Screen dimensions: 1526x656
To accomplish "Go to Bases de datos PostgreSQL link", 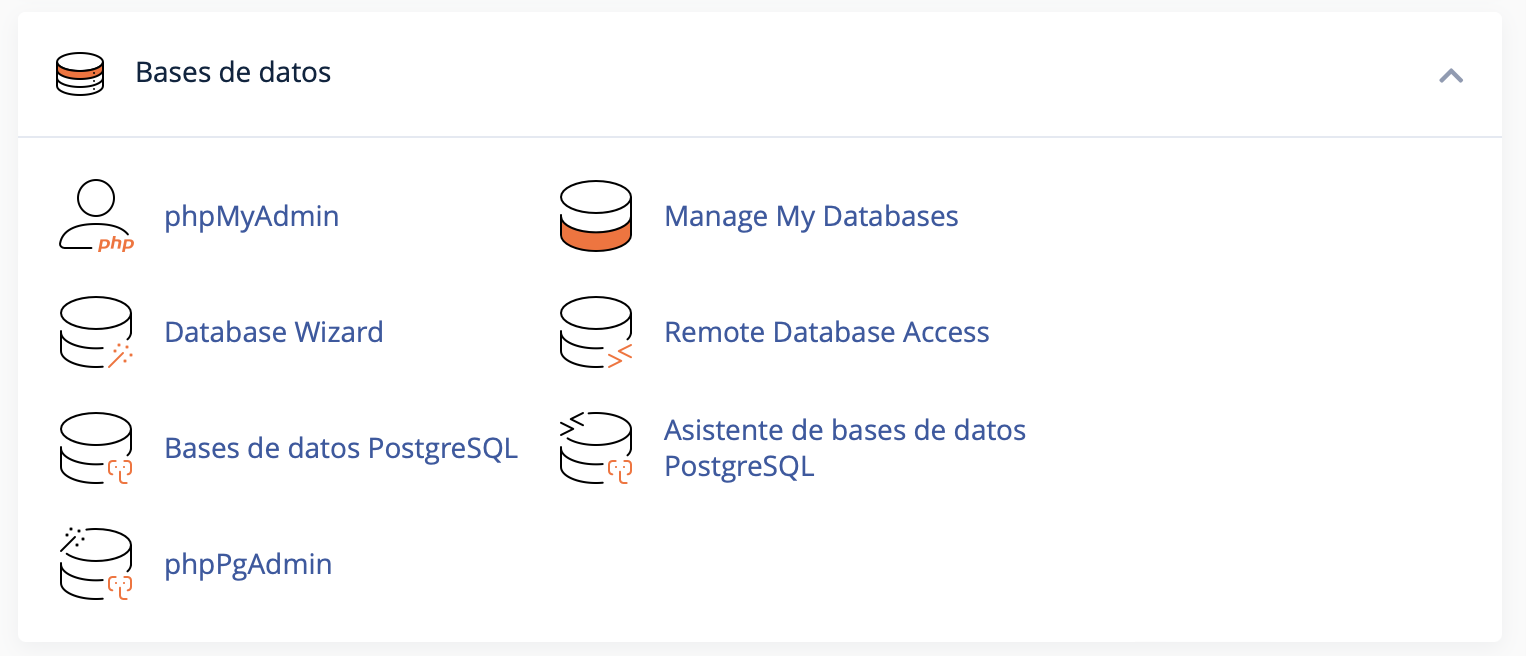I will 341,448.
